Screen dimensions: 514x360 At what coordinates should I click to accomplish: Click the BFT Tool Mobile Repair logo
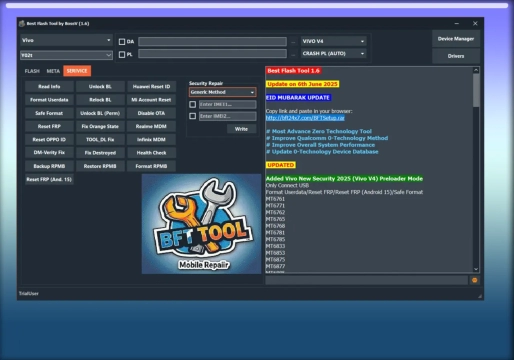(x=201, y=224)
